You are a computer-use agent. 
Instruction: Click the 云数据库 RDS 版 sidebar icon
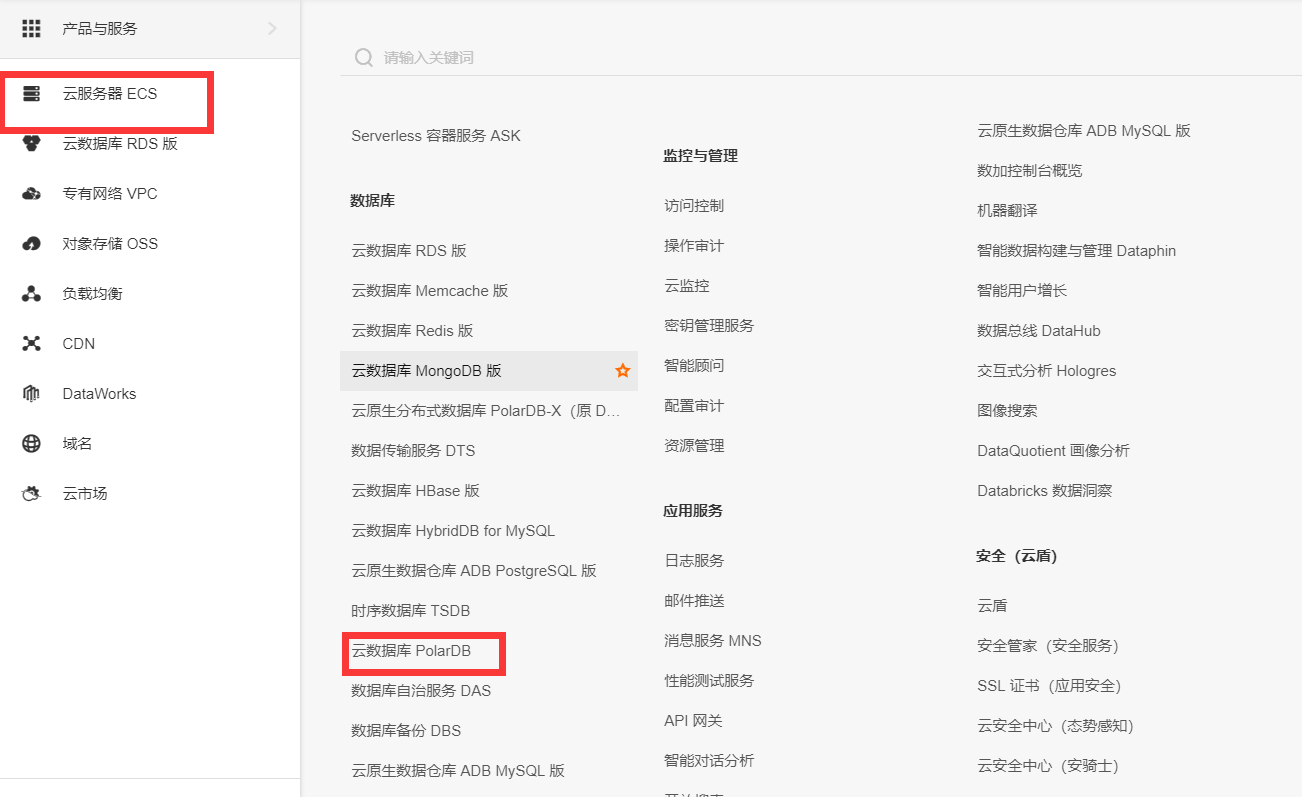(x=31, y=144)
